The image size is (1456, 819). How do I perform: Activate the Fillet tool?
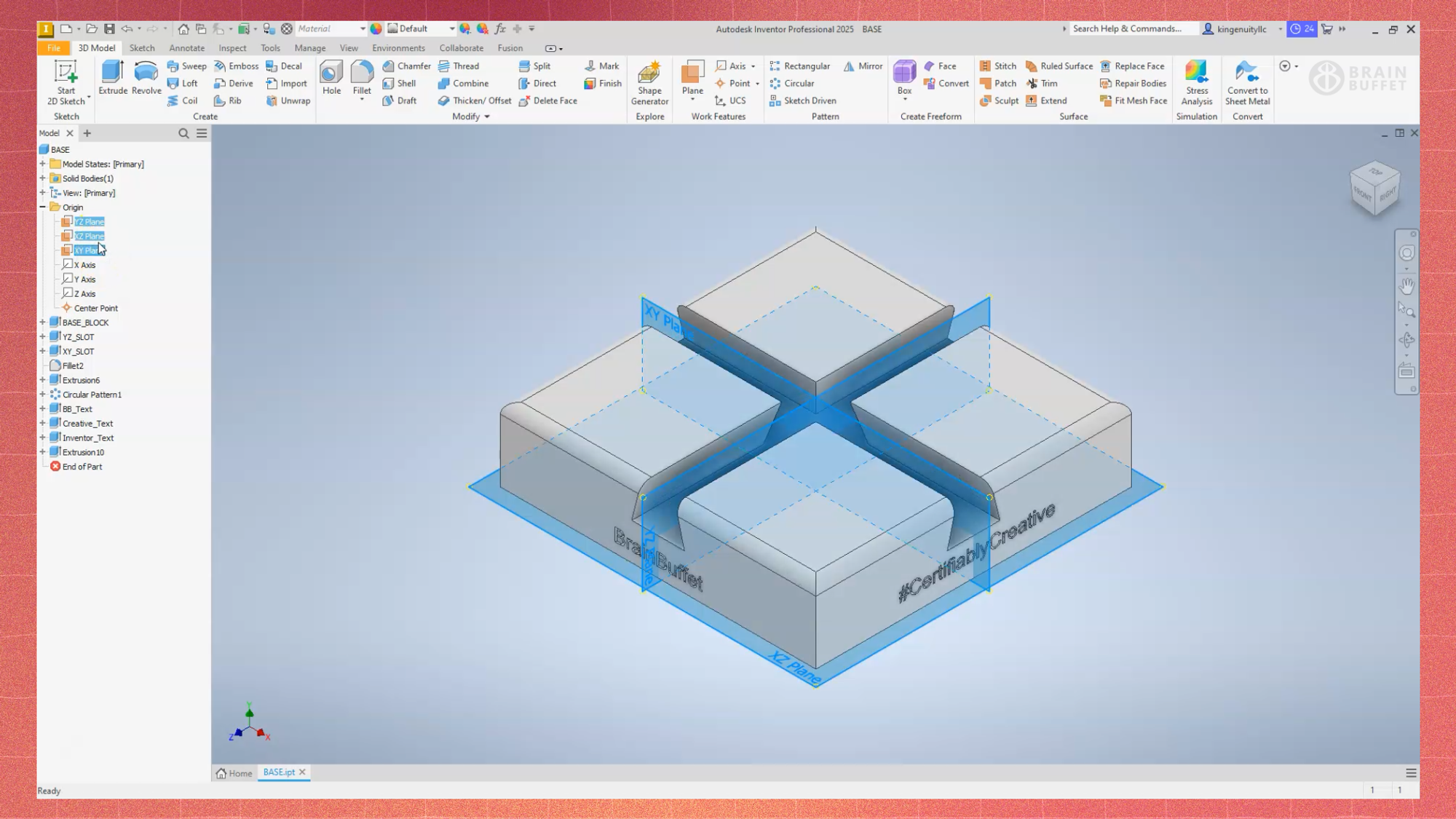[362, 77]
